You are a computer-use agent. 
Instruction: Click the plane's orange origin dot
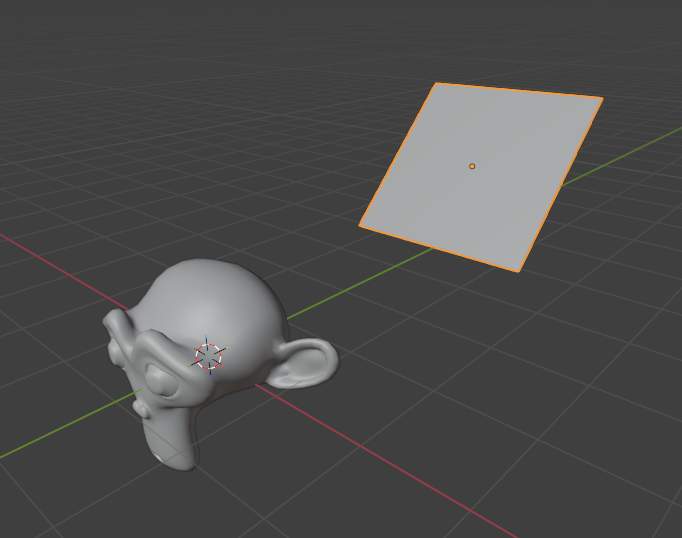[x=472, y=166]
